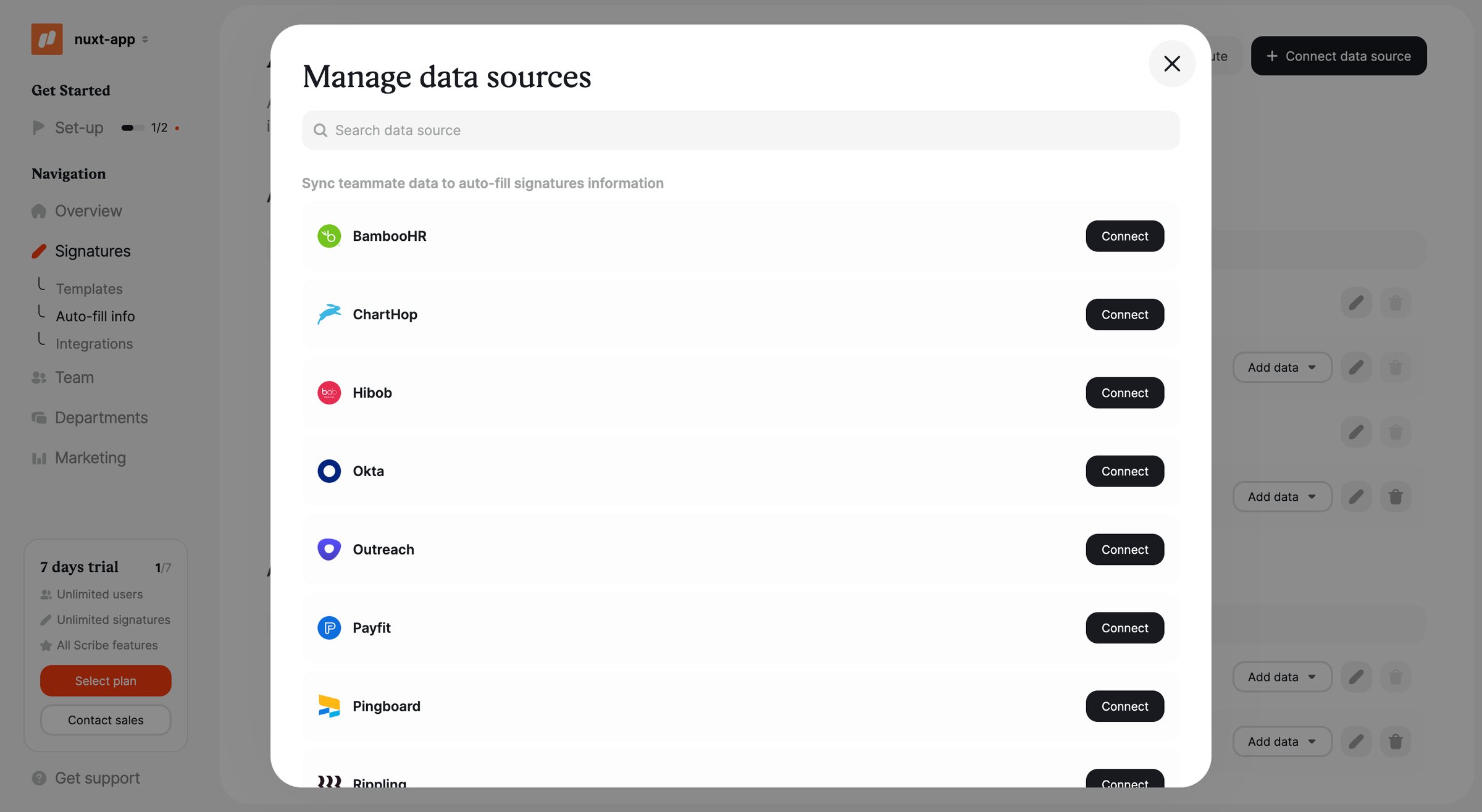Click the Outreach logo icon
The width and height of the screenshot is (1482, 812).
[329, 550]
